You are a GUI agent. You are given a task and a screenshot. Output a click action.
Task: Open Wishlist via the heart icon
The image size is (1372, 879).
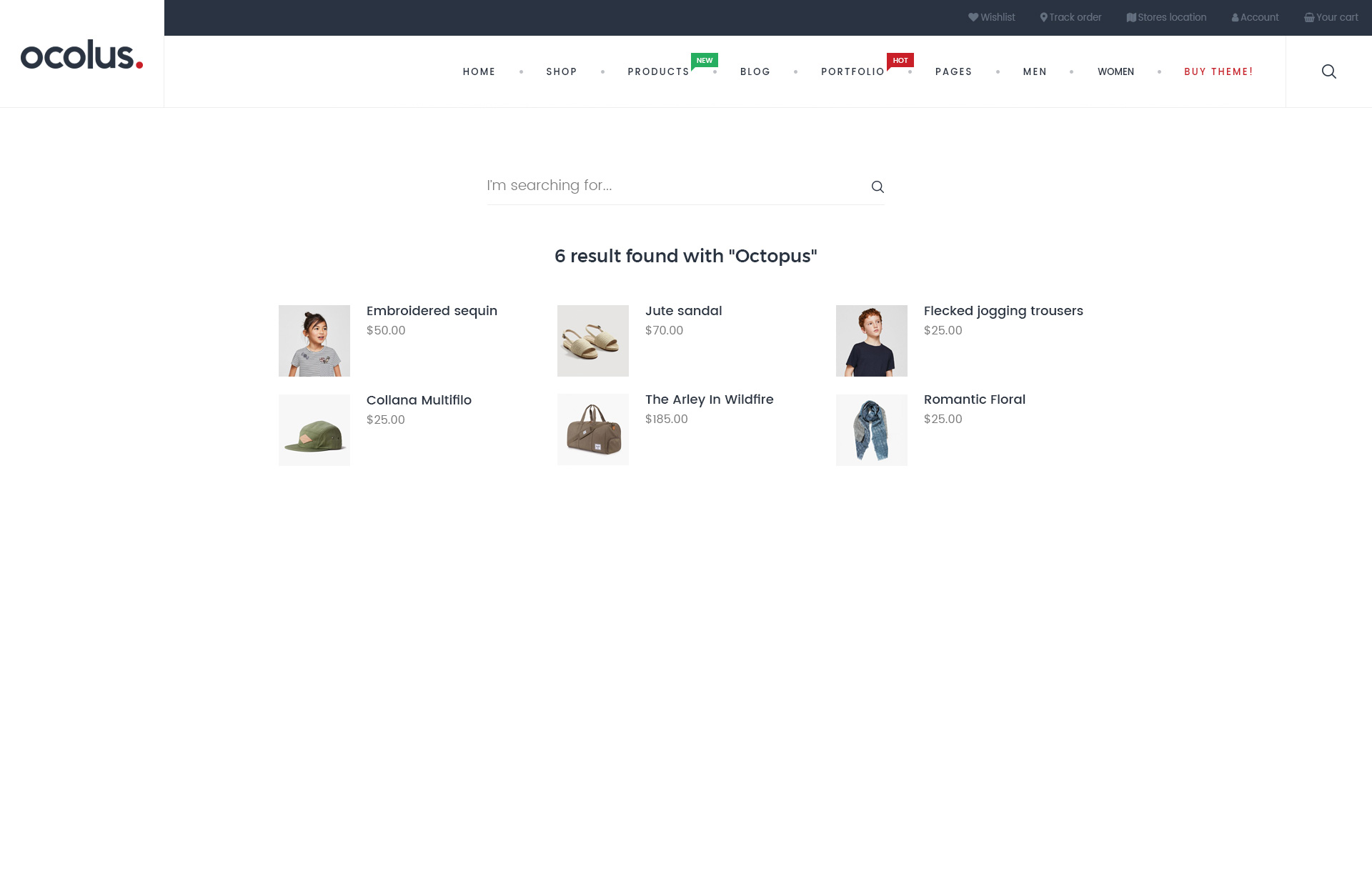coord(973,17)
